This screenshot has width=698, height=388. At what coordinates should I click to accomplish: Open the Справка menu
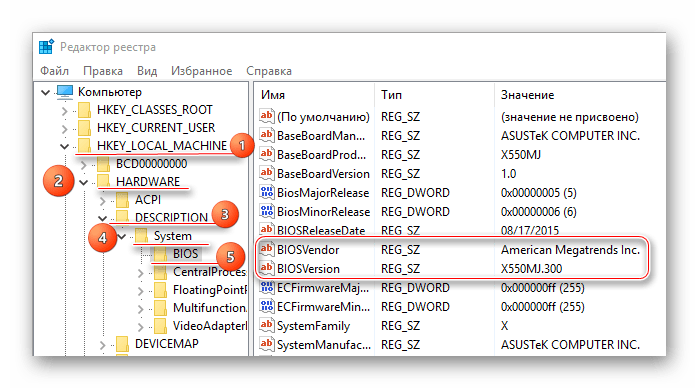(269, 71)
